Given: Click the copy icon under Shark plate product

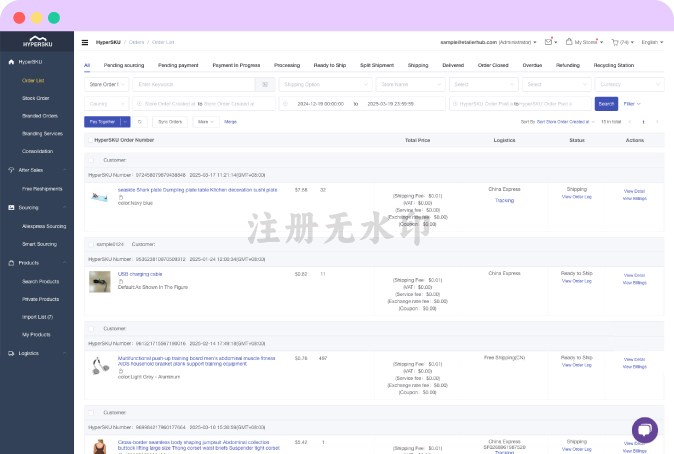Looking at the screenshot, I should (x=121, y=197).
